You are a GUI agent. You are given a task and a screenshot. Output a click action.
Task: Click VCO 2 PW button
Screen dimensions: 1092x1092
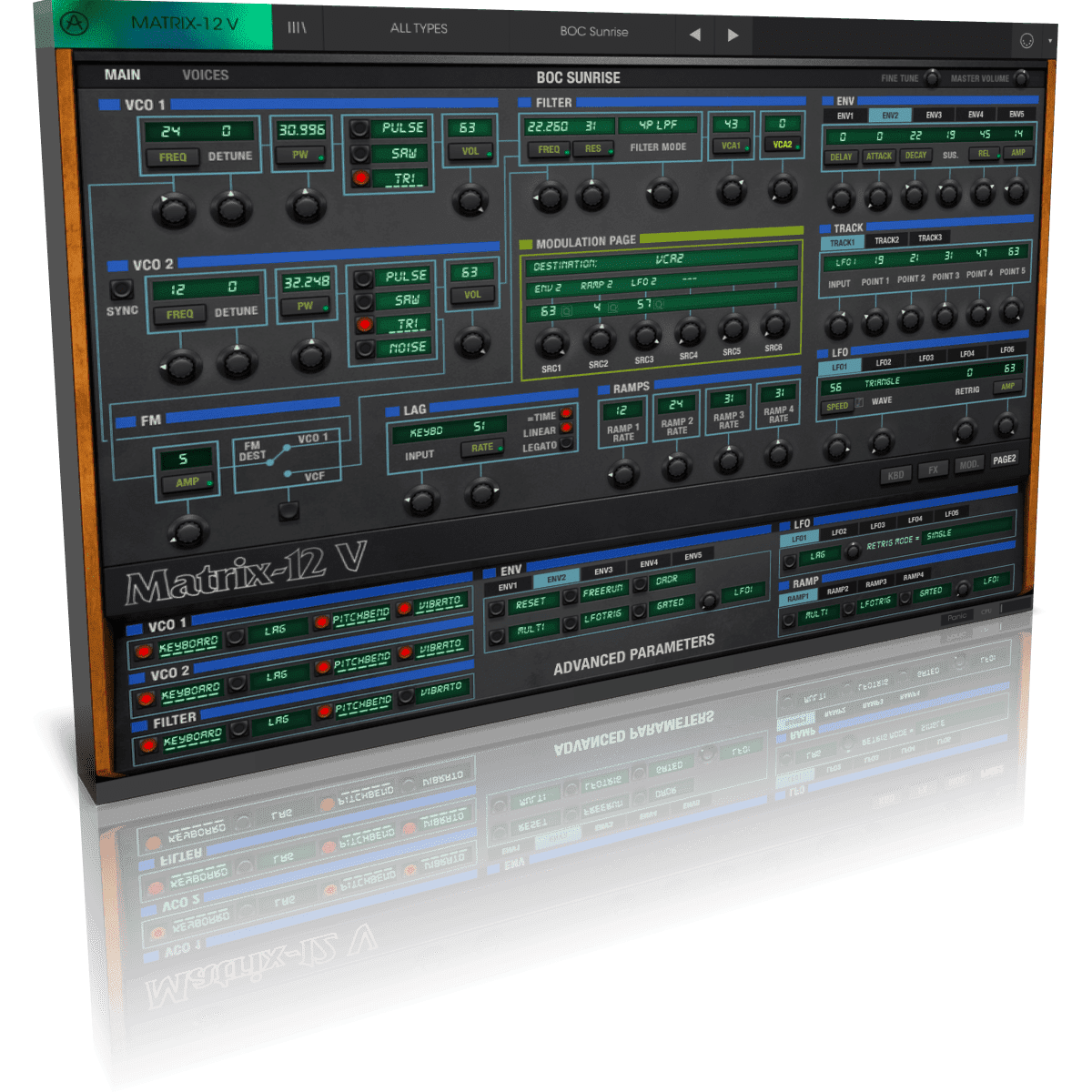click(306, 306)
